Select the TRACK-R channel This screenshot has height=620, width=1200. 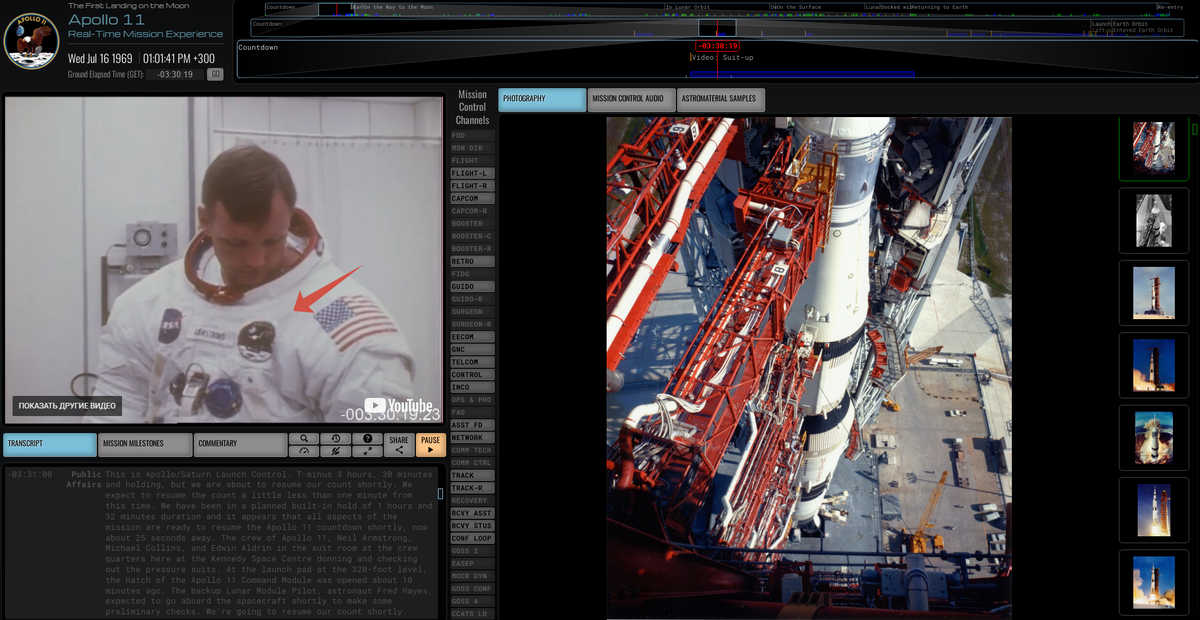pos(472,488)
